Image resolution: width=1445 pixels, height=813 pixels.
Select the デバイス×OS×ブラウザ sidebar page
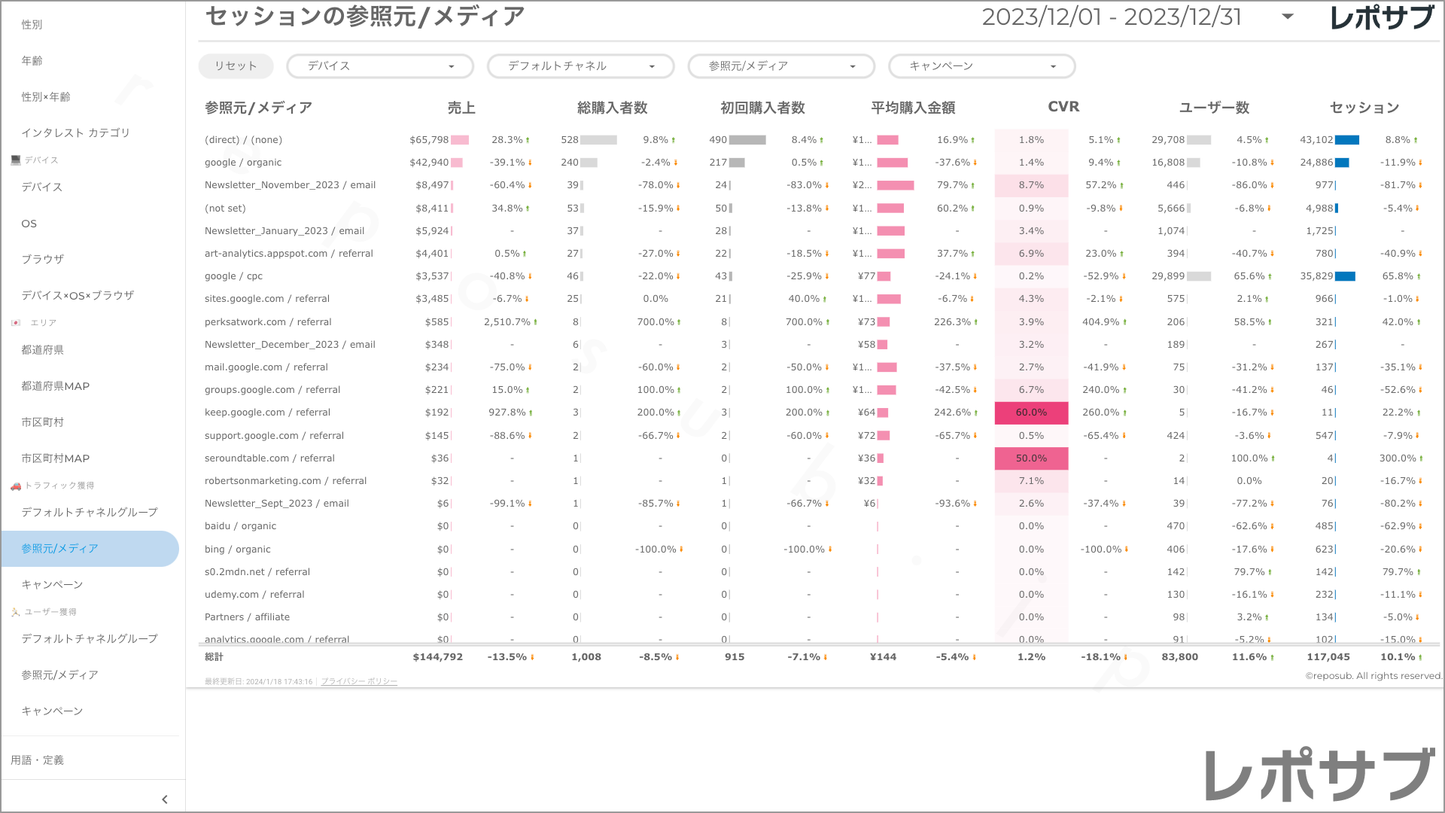[78, 295]
